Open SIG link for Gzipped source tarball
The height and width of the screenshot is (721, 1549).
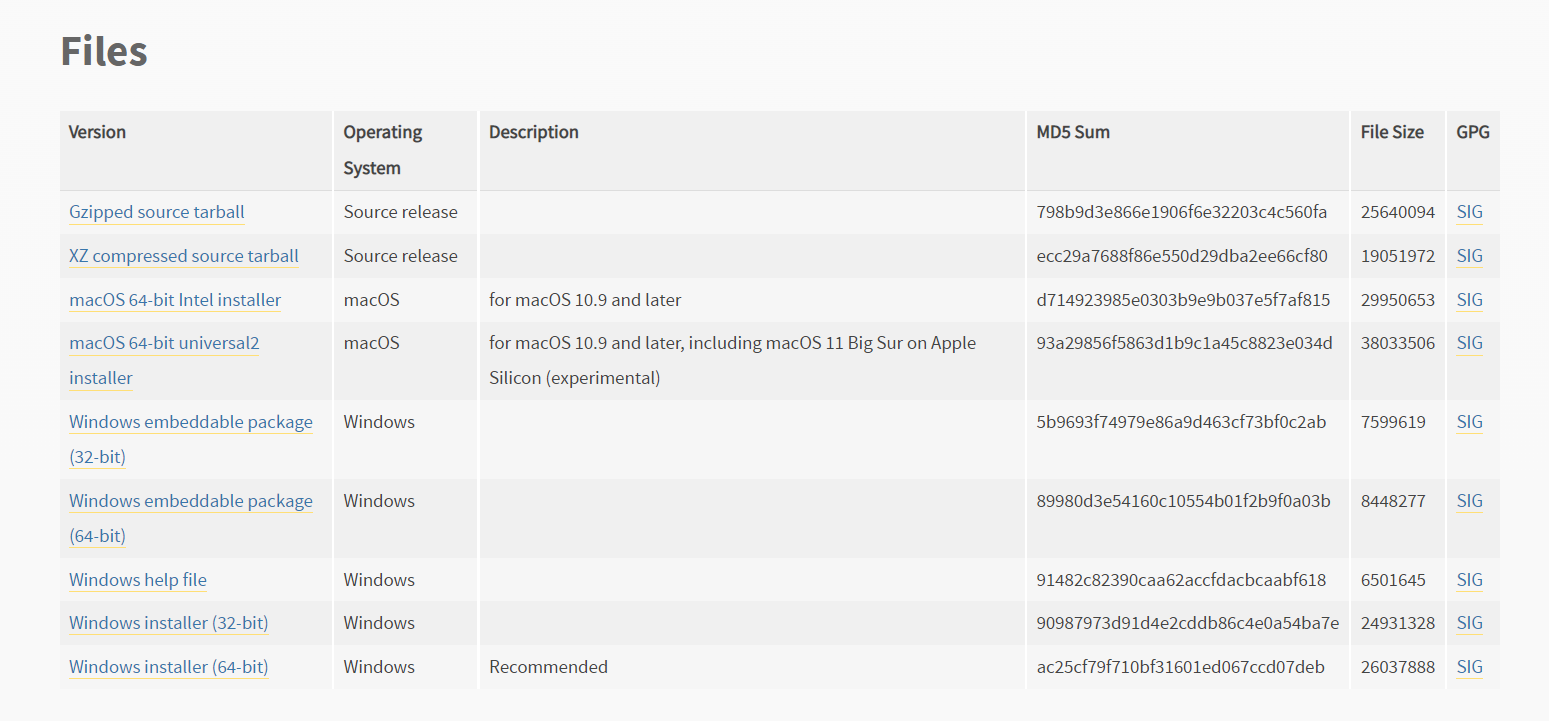1470,212
